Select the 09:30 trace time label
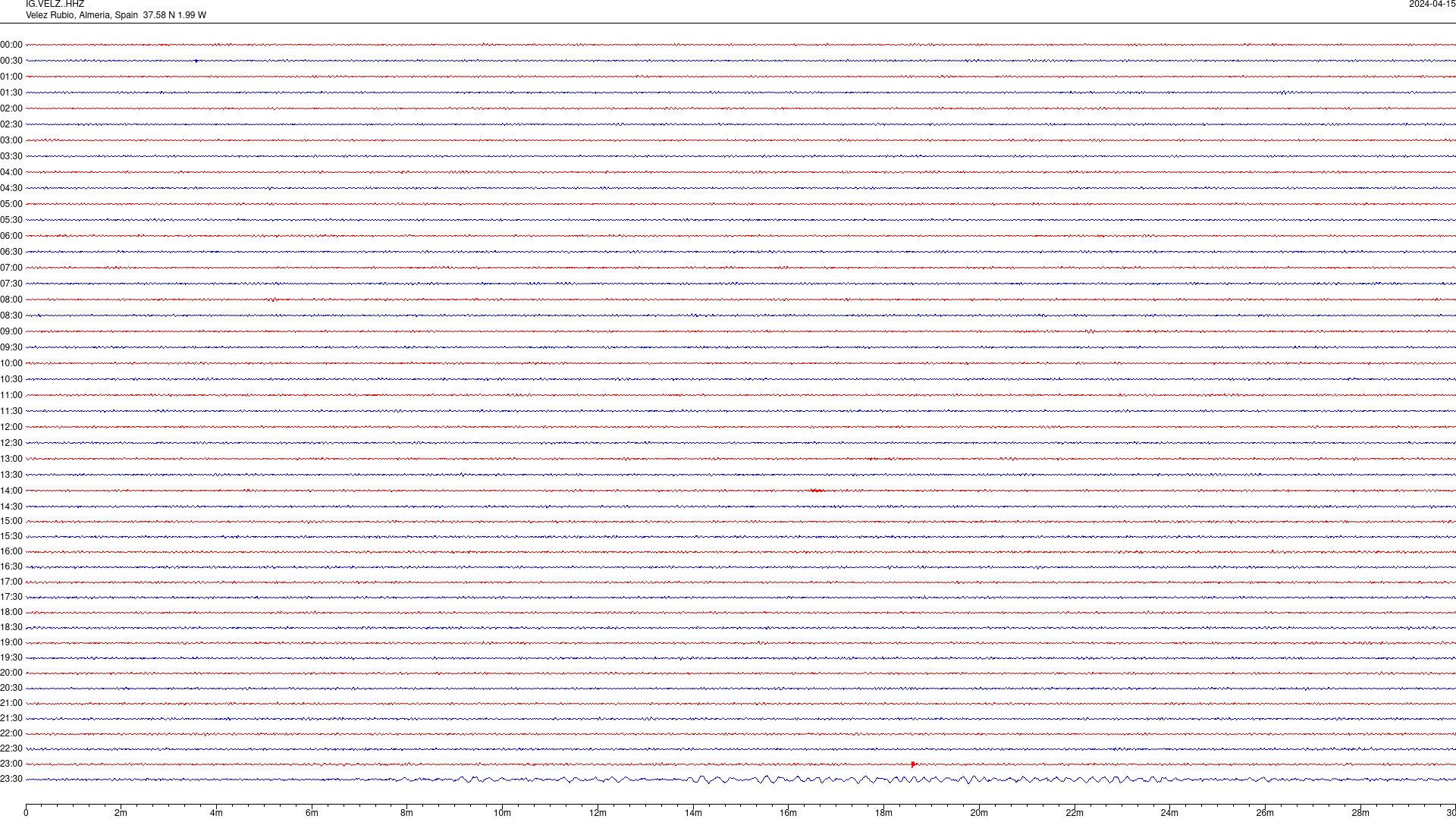1456x819 pixels. (11, 347)
